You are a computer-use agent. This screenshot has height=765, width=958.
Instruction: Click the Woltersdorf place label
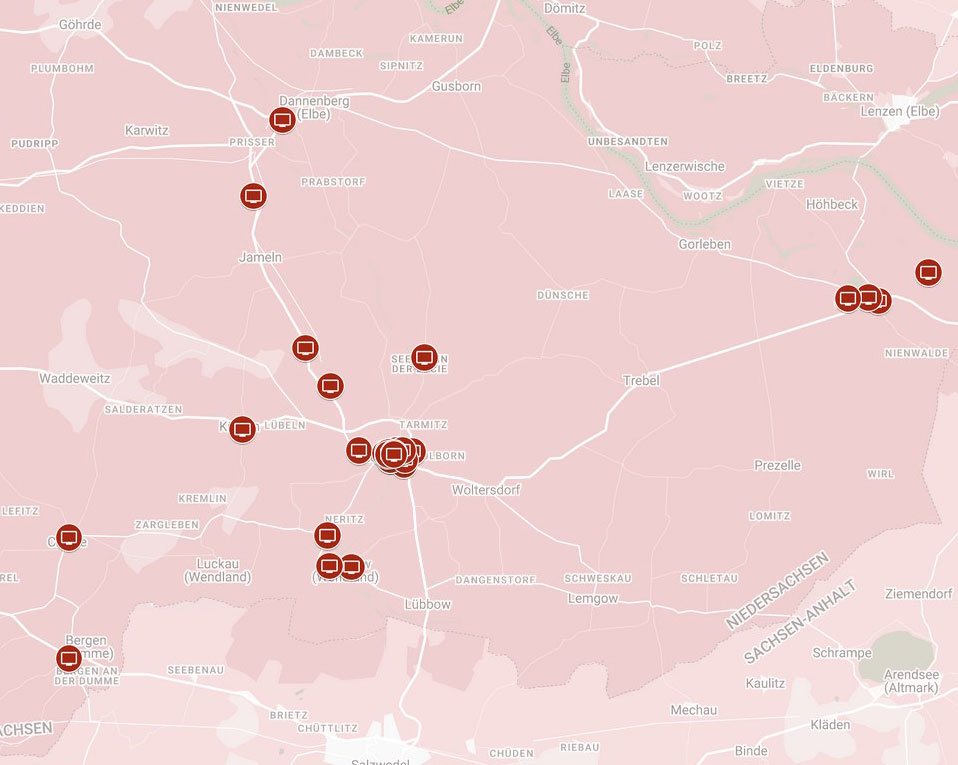[486, 490]
